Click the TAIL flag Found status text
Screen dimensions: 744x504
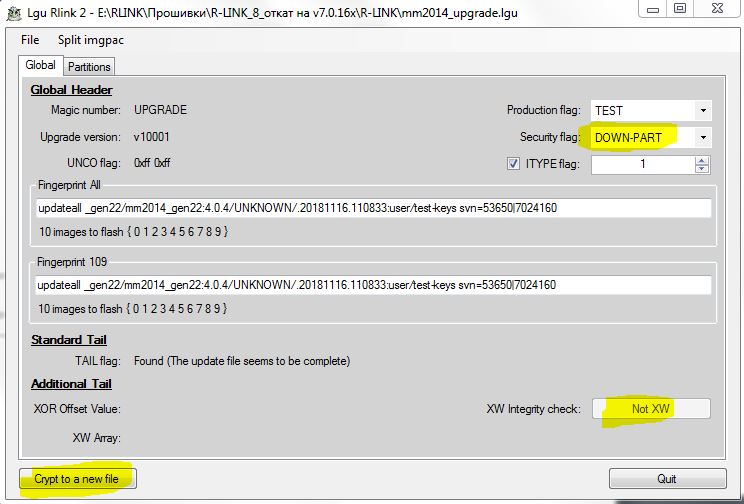(x=242, y=361)
